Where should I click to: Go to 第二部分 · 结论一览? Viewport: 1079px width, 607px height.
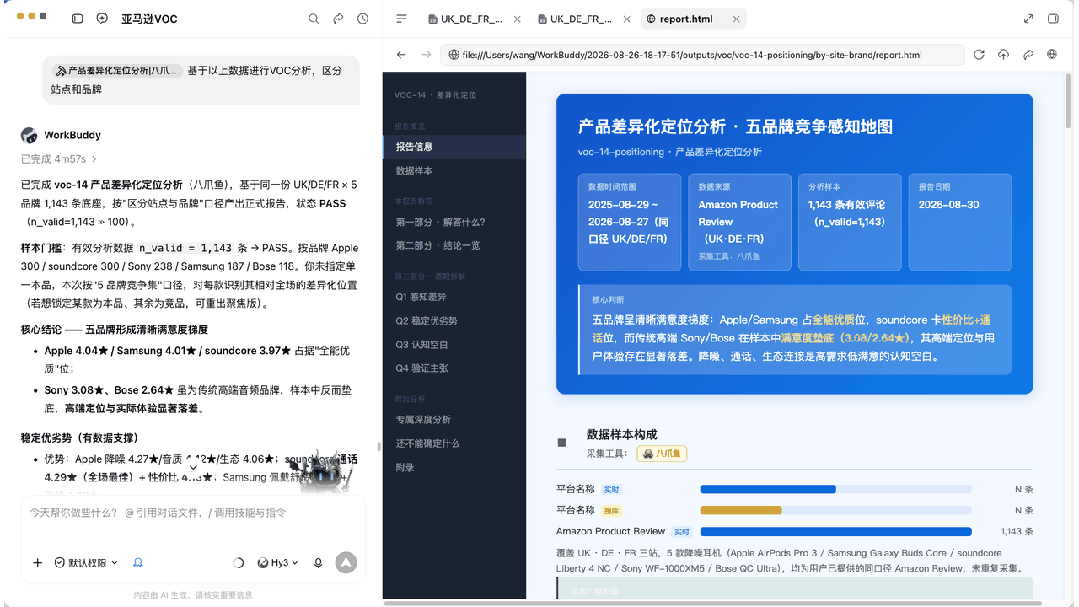(x=454, y=246)
